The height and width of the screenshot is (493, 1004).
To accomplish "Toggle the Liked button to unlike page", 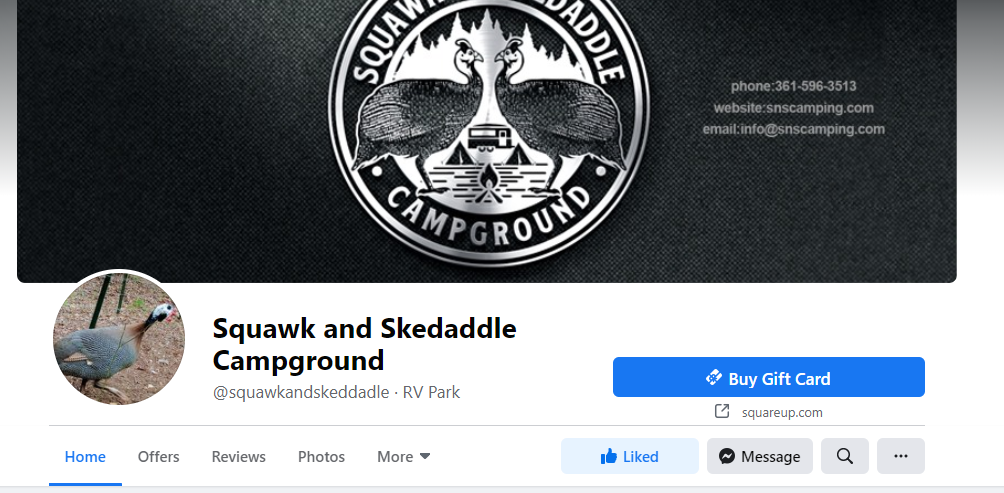I will pyautogui.click(x=629, y=457).
